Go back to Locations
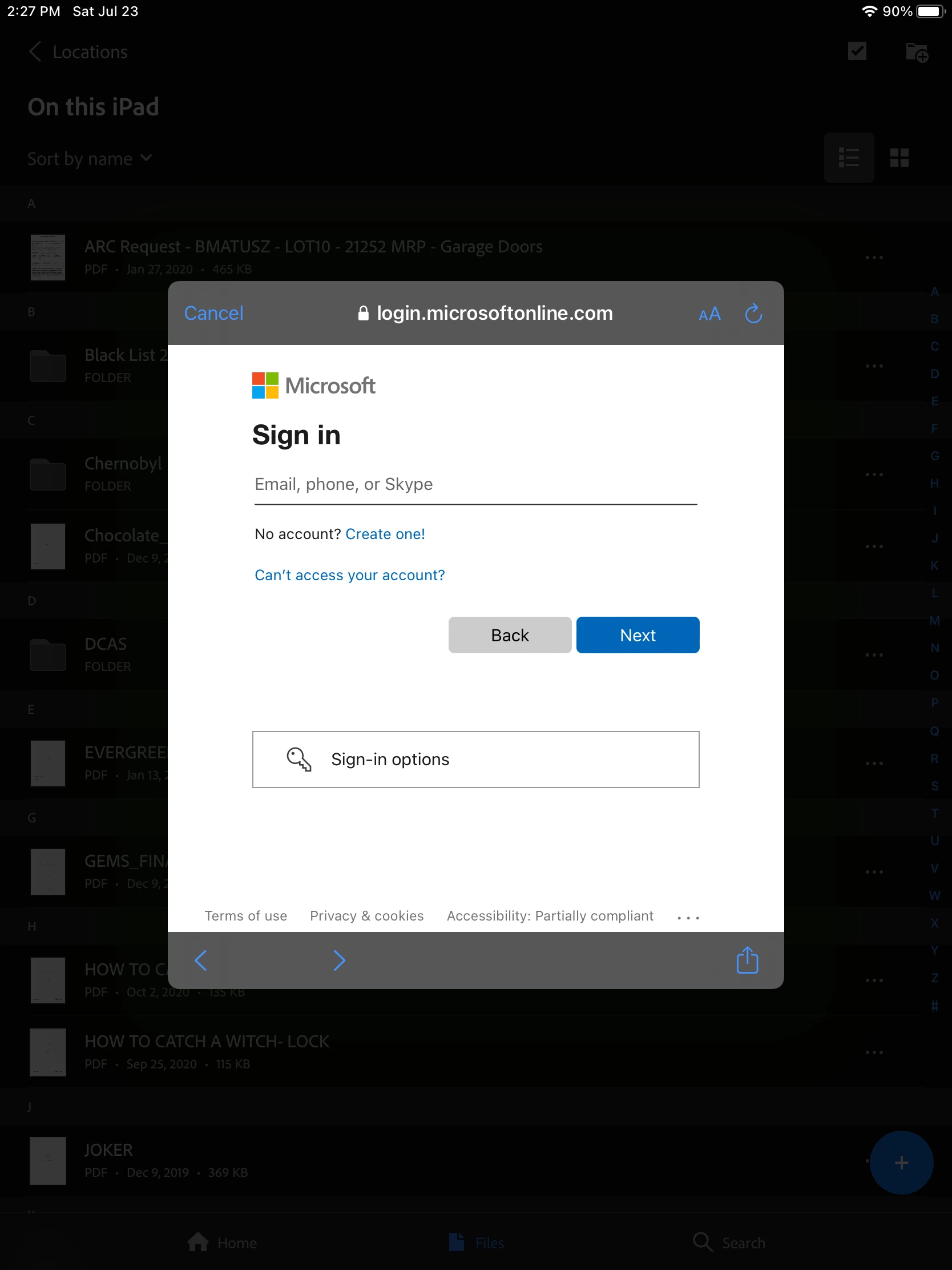 (78, 51)
